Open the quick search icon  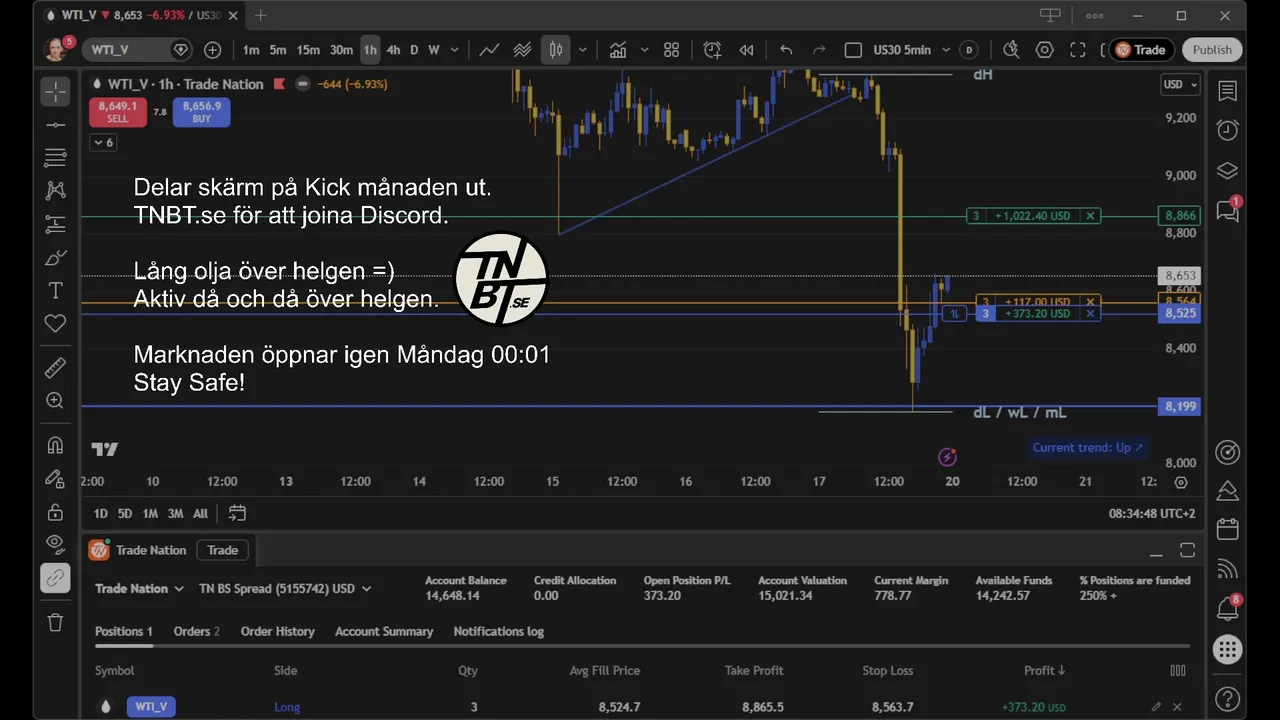(1011, 50)
